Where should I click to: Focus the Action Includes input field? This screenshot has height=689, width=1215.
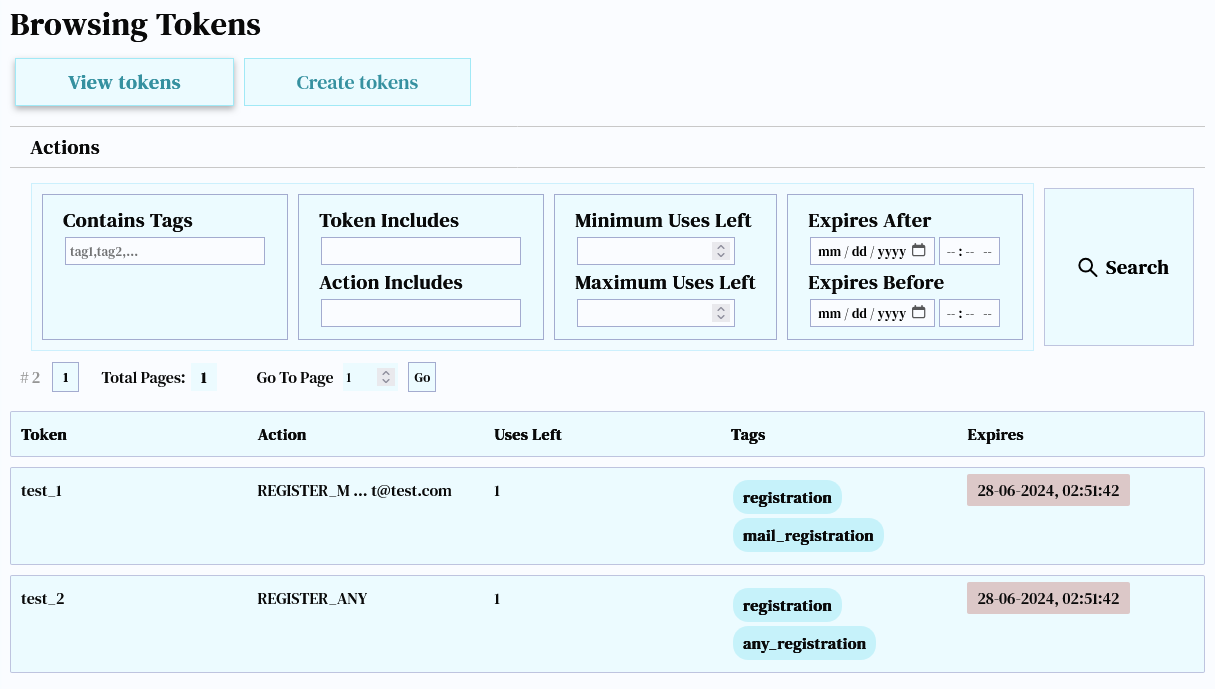tap(421, 313)
